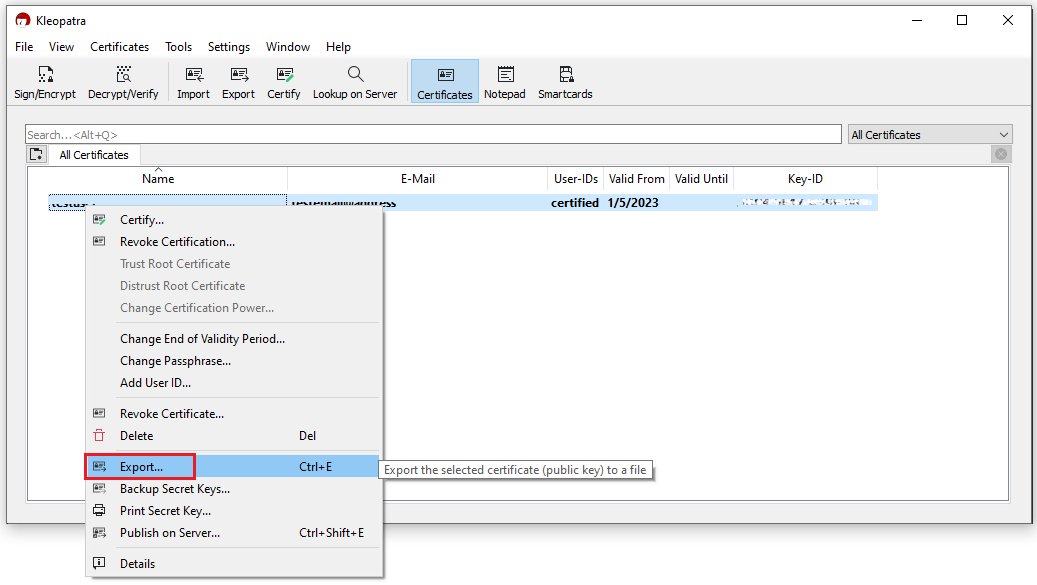Open the Smartcards view

(565, 82)
